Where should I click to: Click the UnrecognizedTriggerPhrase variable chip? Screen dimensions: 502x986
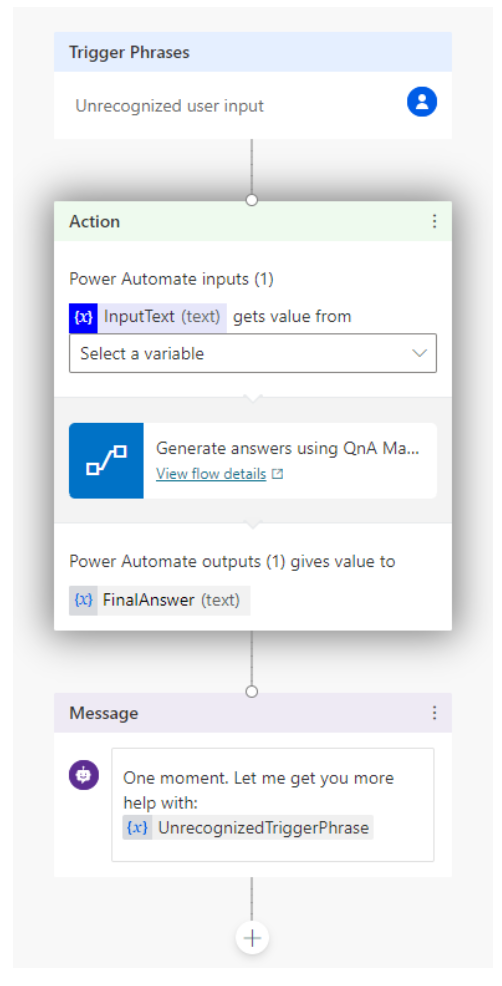(x=248, y=828)
